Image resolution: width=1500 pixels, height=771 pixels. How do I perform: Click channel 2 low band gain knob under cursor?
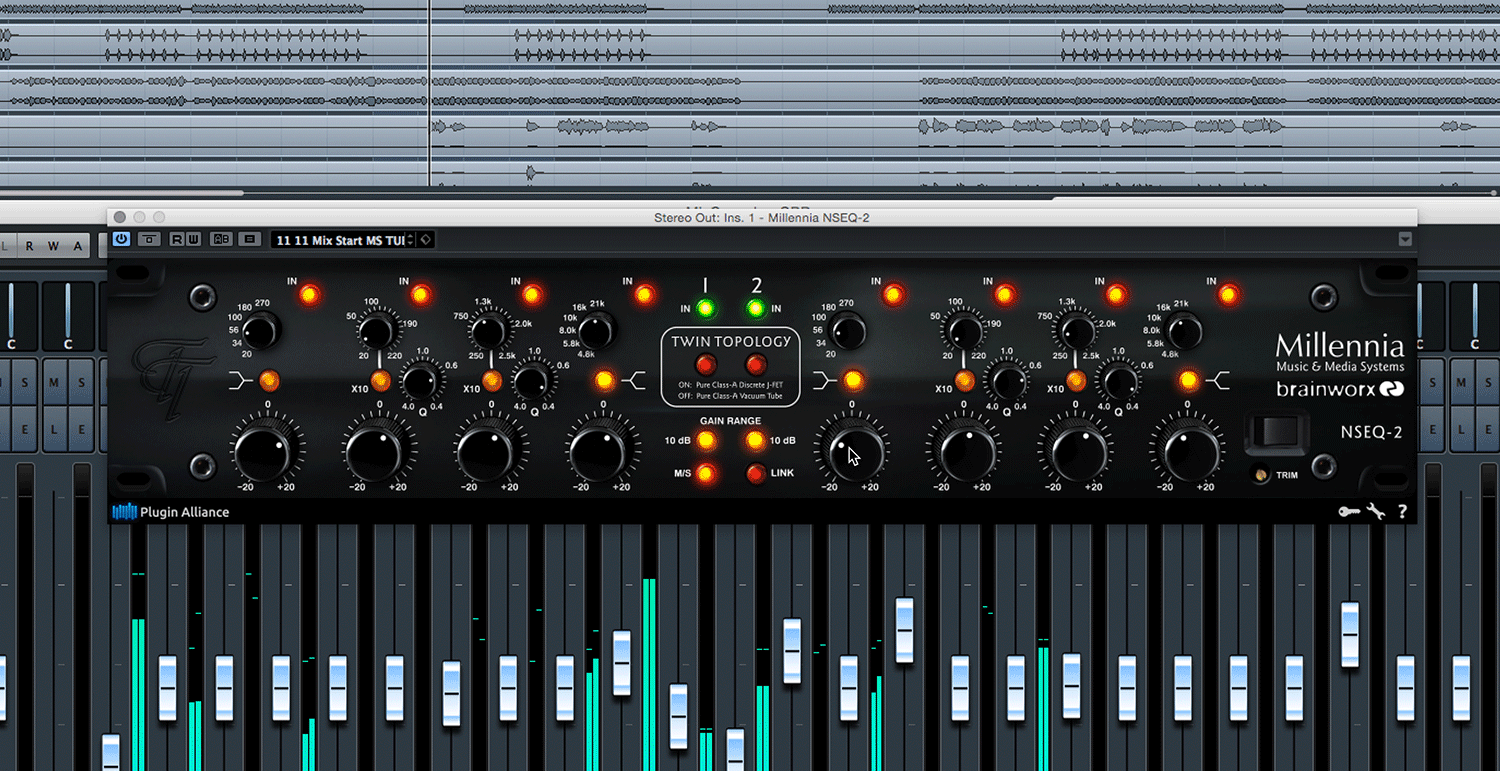pos(852,452)
